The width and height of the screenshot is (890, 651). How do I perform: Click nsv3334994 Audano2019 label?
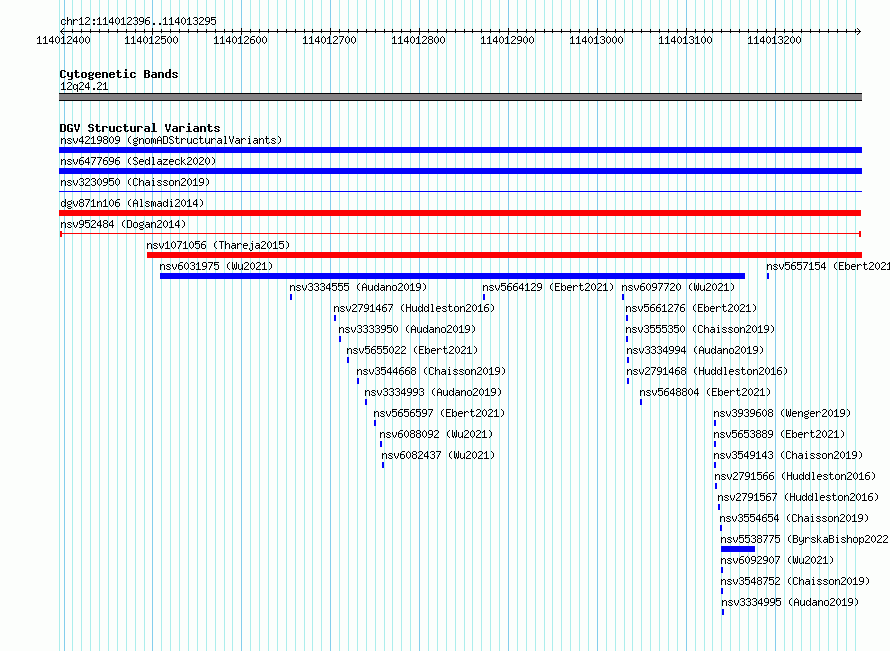(x=695, y=350)
